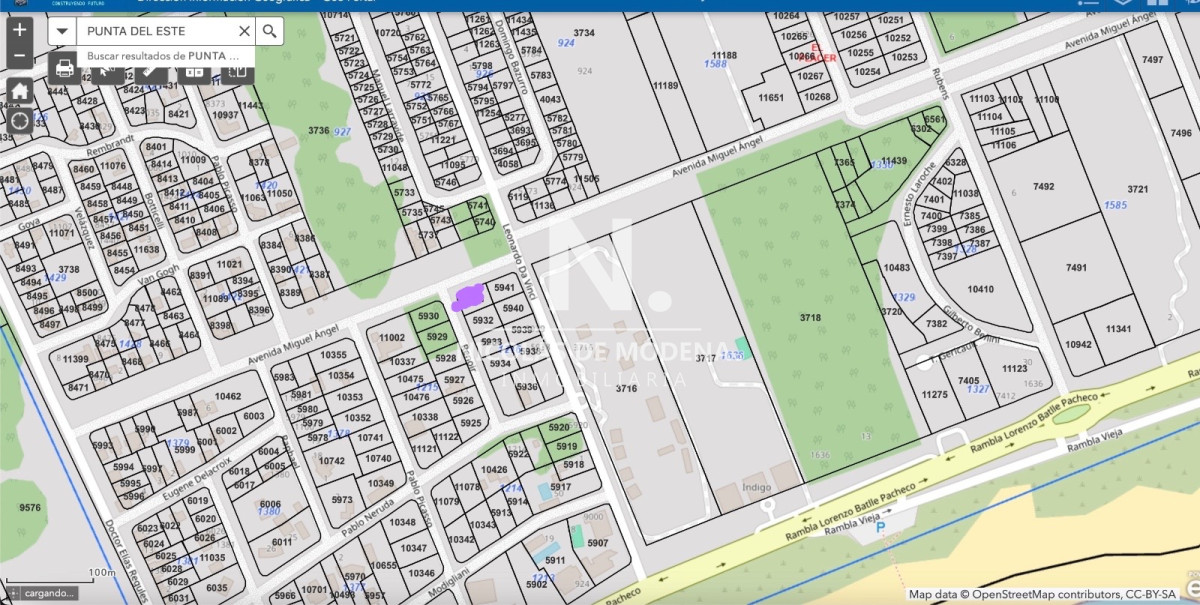Select parcel 3718 in the green area
The height and width of the screenshot is (605, 1200).
point(810,317)
